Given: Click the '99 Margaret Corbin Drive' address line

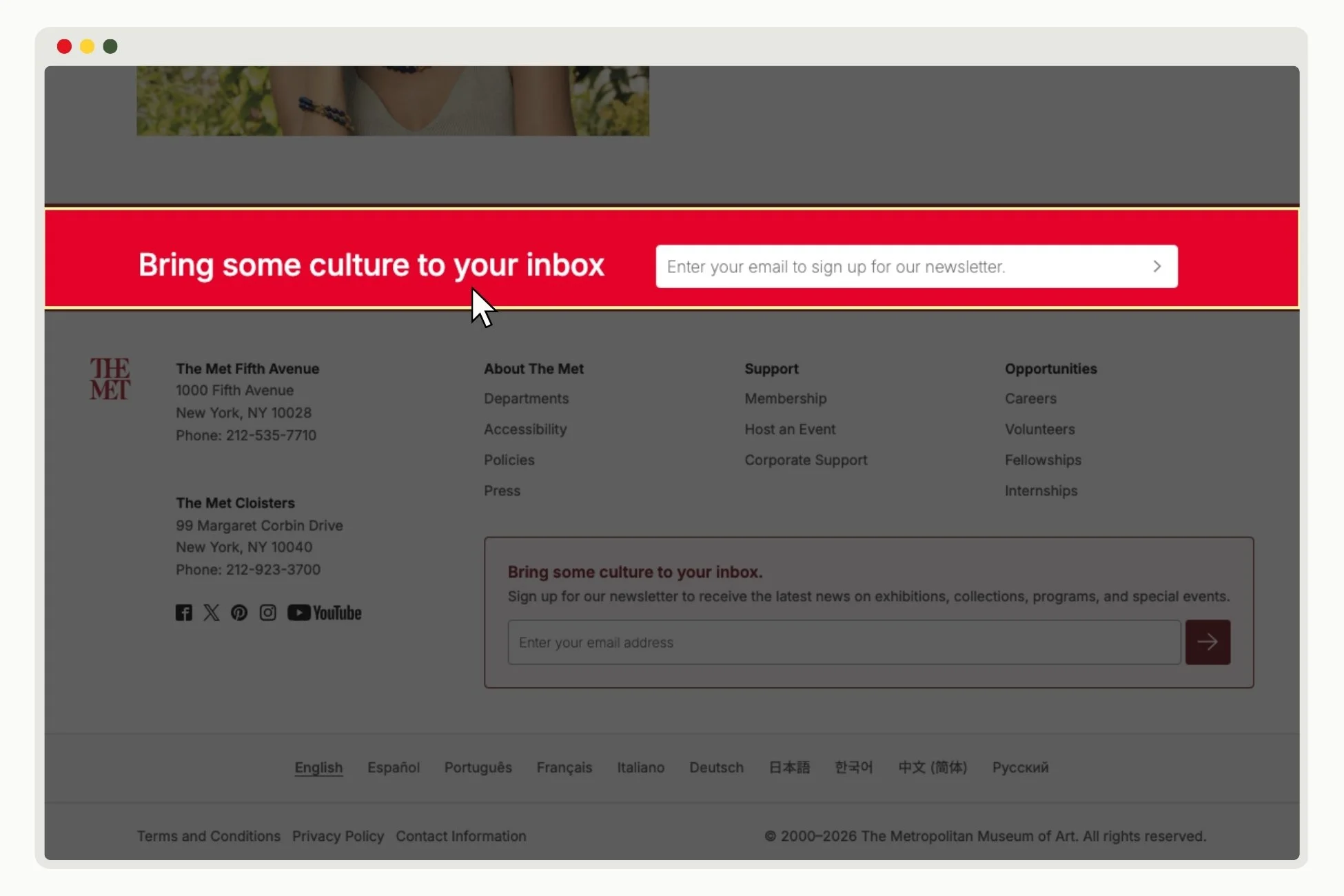Looking at the screenshot, I should point(259,525).
